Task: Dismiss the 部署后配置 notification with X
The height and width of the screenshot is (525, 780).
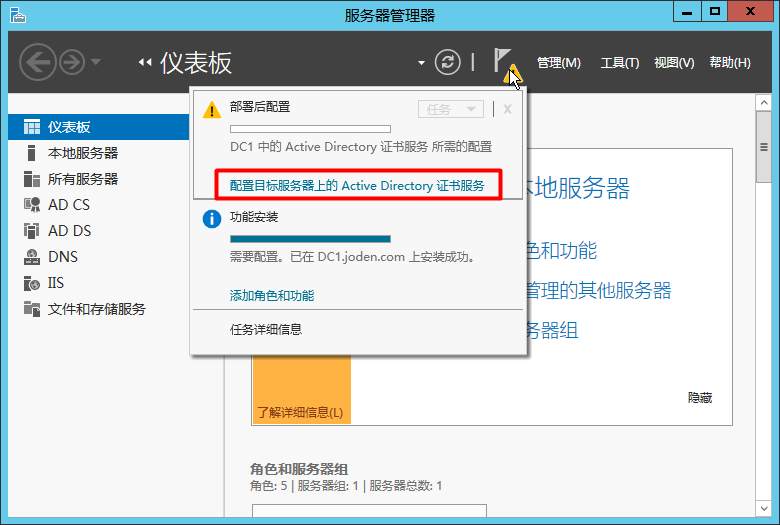Action: point(507,109)
